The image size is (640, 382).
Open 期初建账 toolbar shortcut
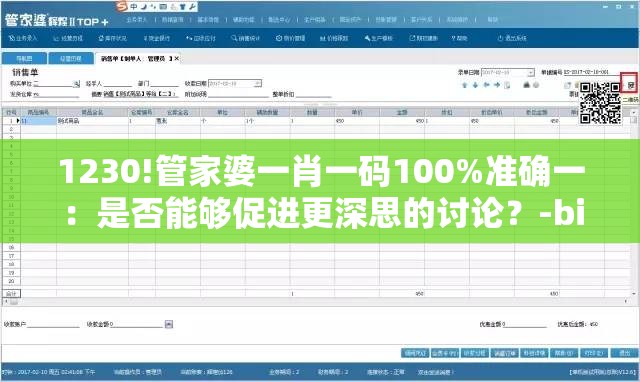[424, 38]
